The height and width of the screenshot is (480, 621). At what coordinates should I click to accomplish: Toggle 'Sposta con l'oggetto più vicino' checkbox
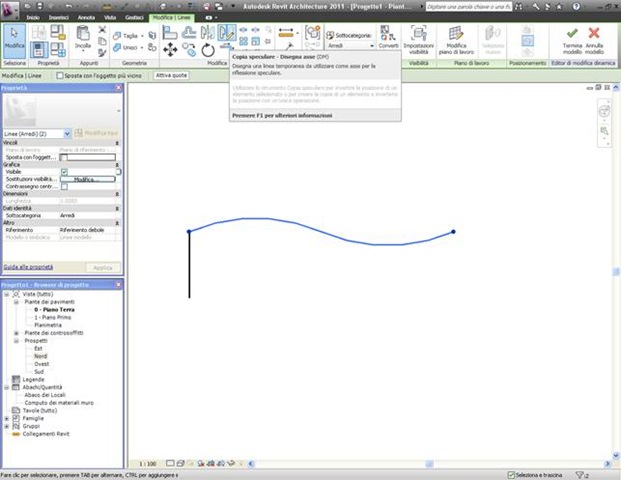[60, 75]
